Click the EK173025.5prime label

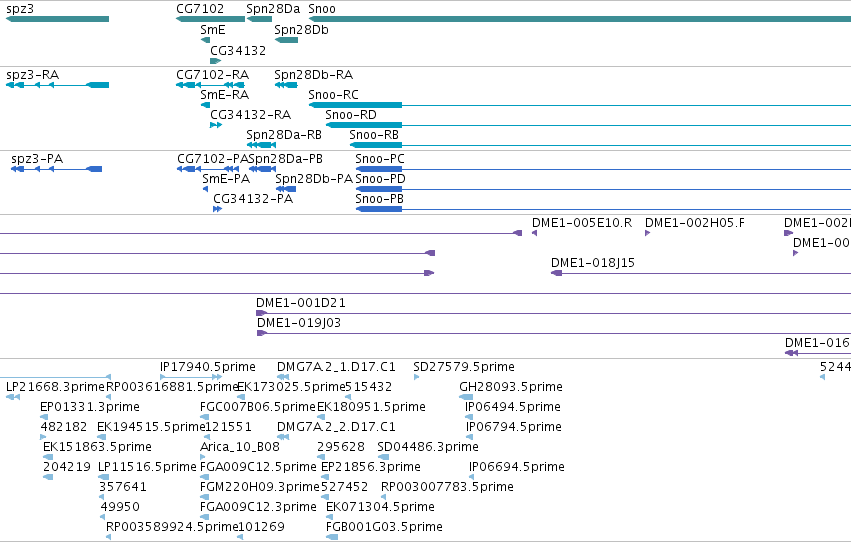click(291, 387)
